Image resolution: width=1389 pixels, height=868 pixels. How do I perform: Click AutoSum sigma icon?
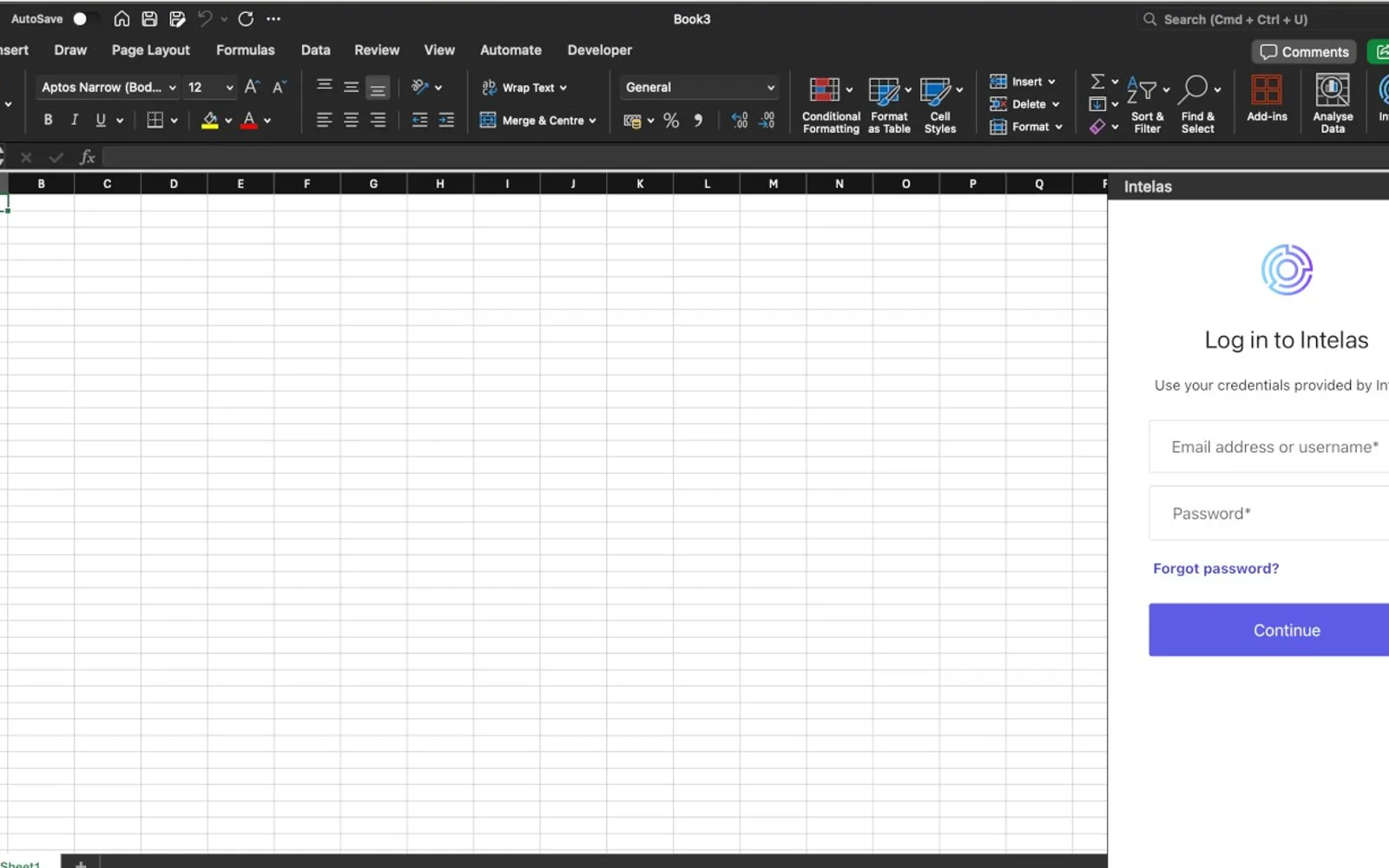[1097, 82]
